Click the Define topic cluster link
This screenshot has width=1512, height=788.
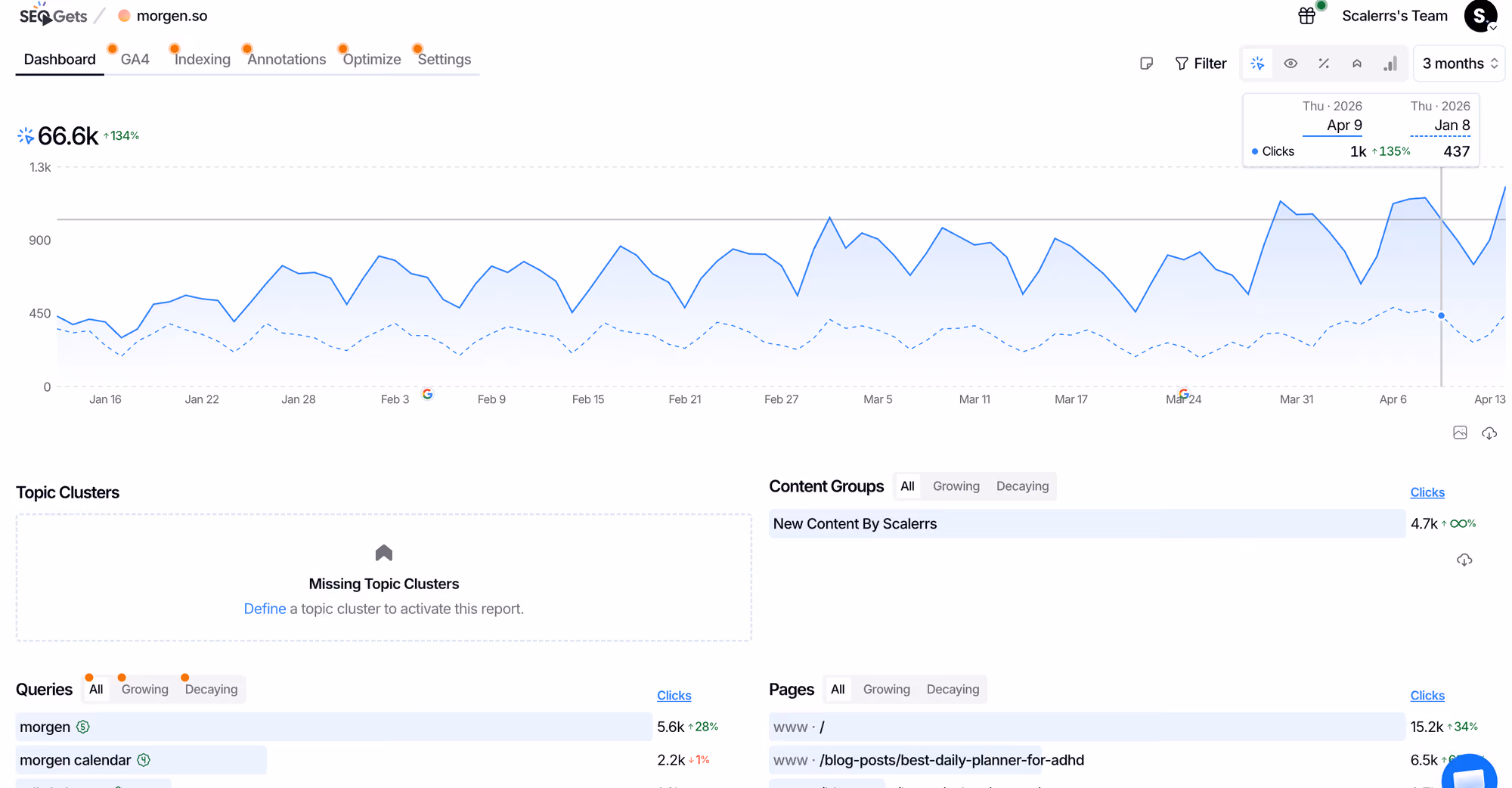point(265,609)
